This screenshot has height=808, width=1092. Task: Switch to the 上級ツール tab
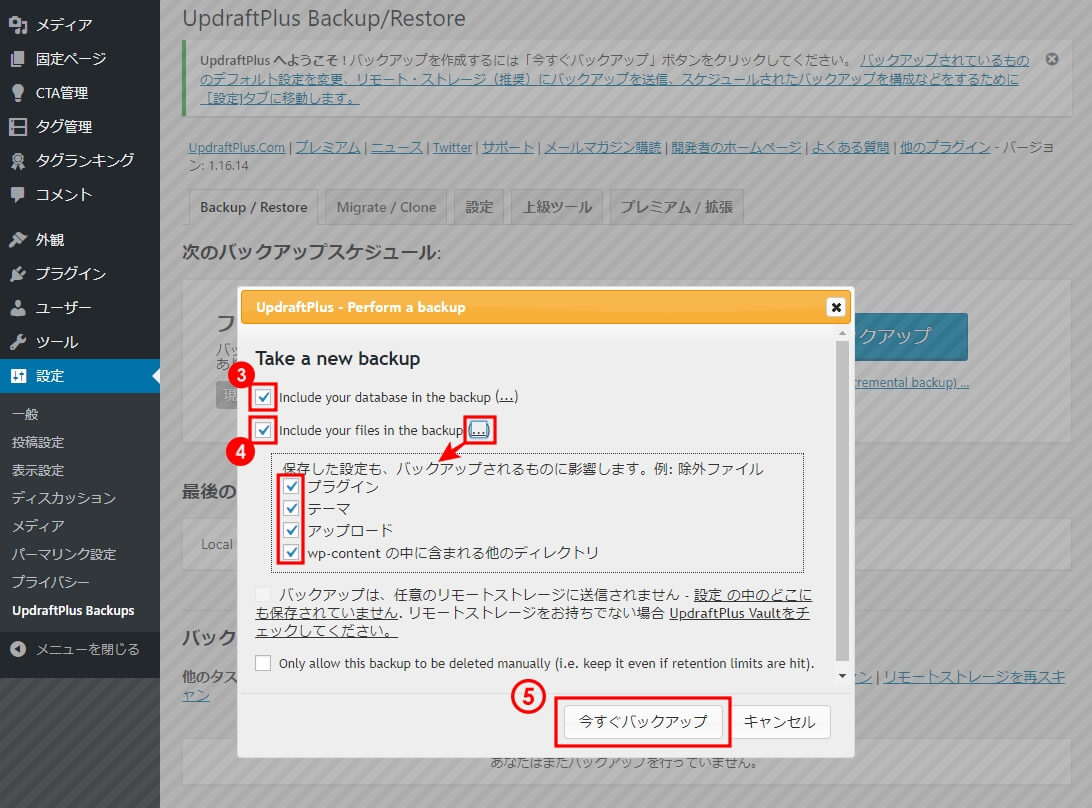(x=557, y=207)
